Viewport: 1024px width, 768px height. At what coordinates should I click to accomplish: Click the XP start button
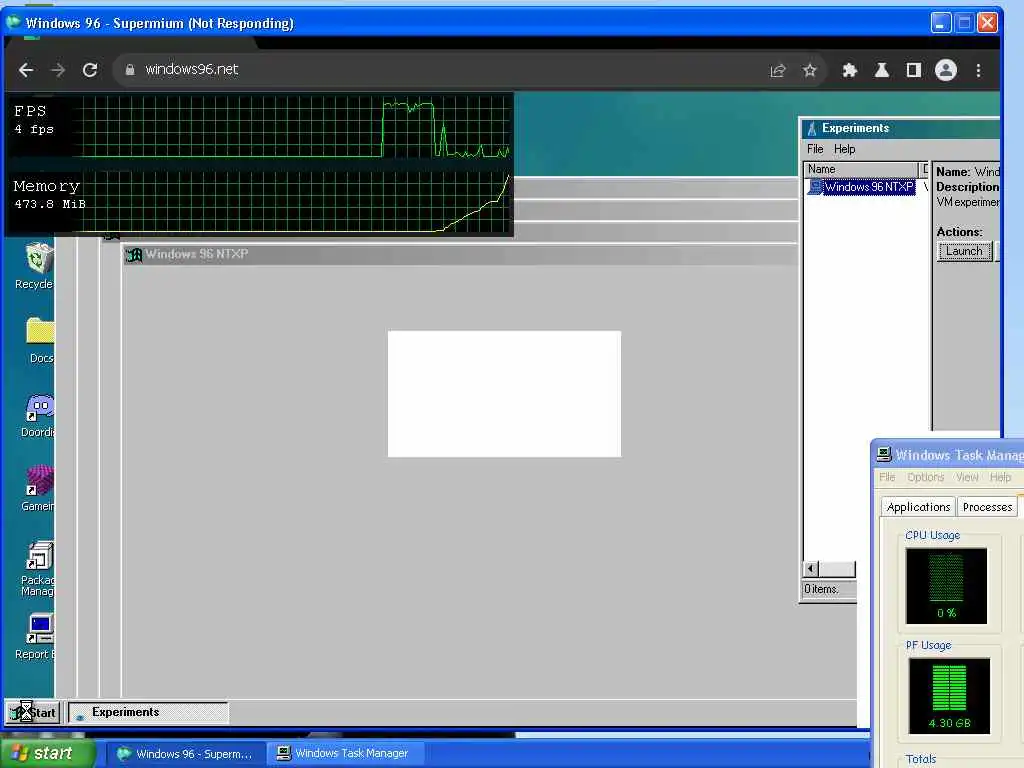48,754
